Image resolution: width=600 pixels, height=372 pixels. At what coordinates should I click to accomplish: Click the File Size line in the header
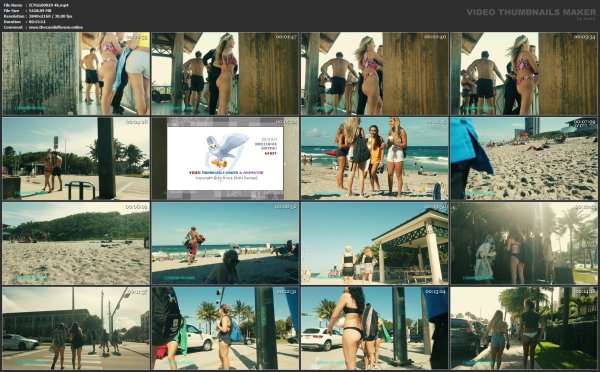point(27,11)
